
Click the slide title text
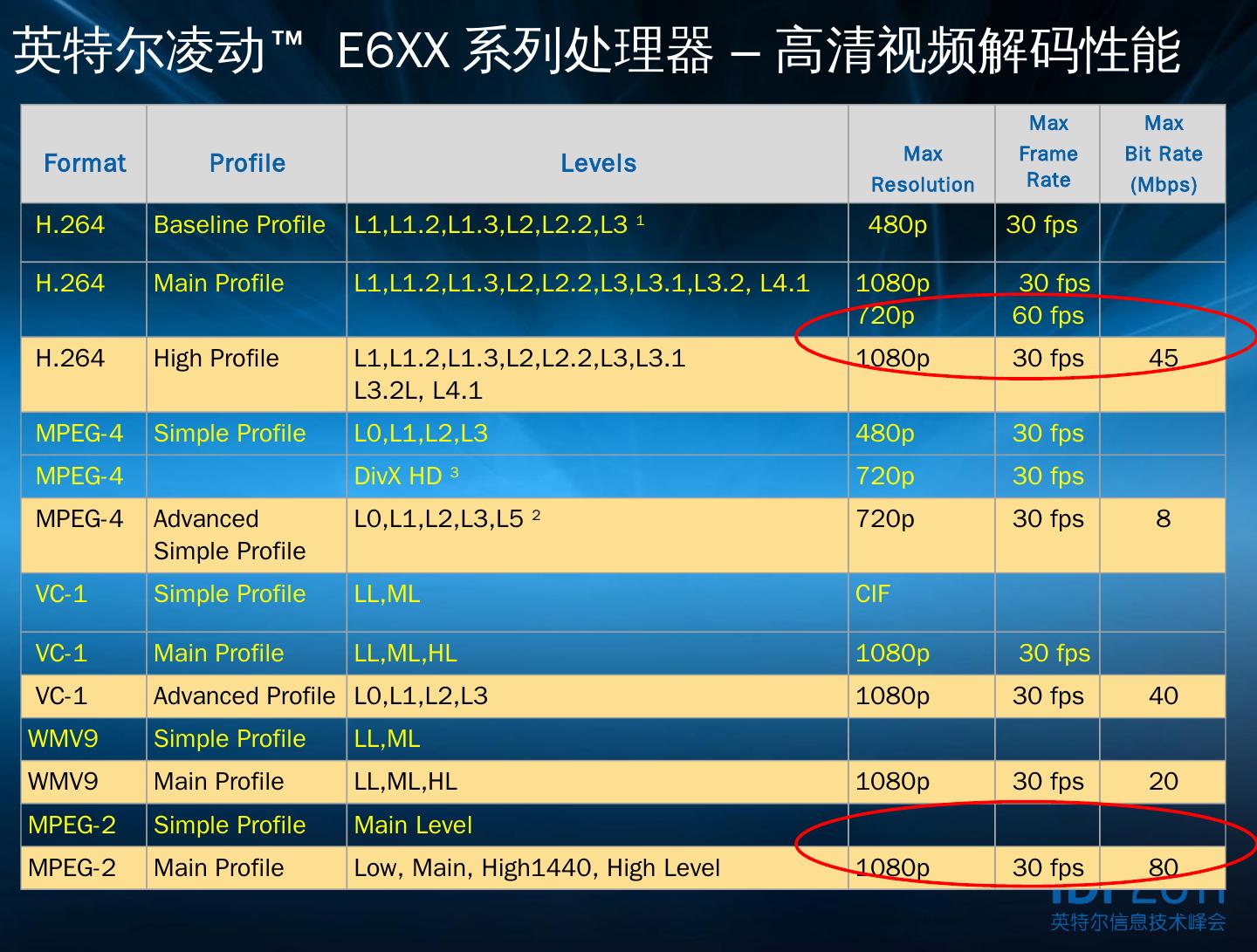597,50
